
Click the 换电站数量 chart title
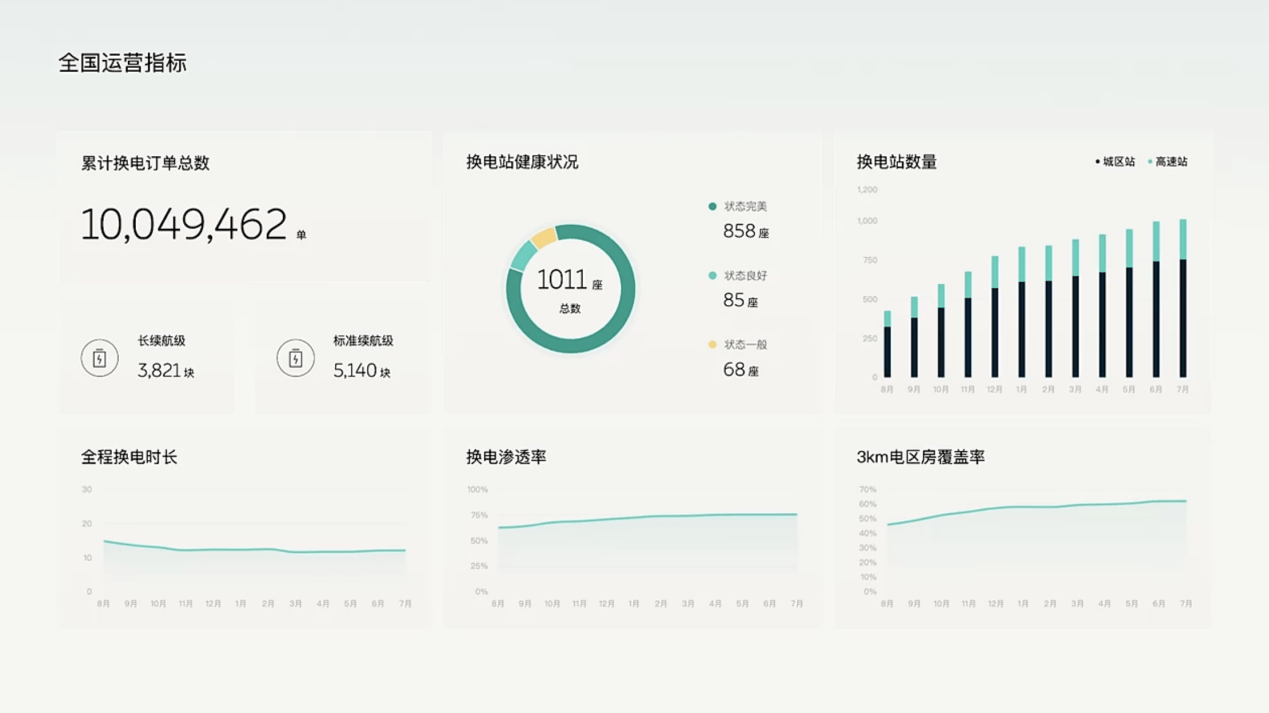(x=897, y=162)
